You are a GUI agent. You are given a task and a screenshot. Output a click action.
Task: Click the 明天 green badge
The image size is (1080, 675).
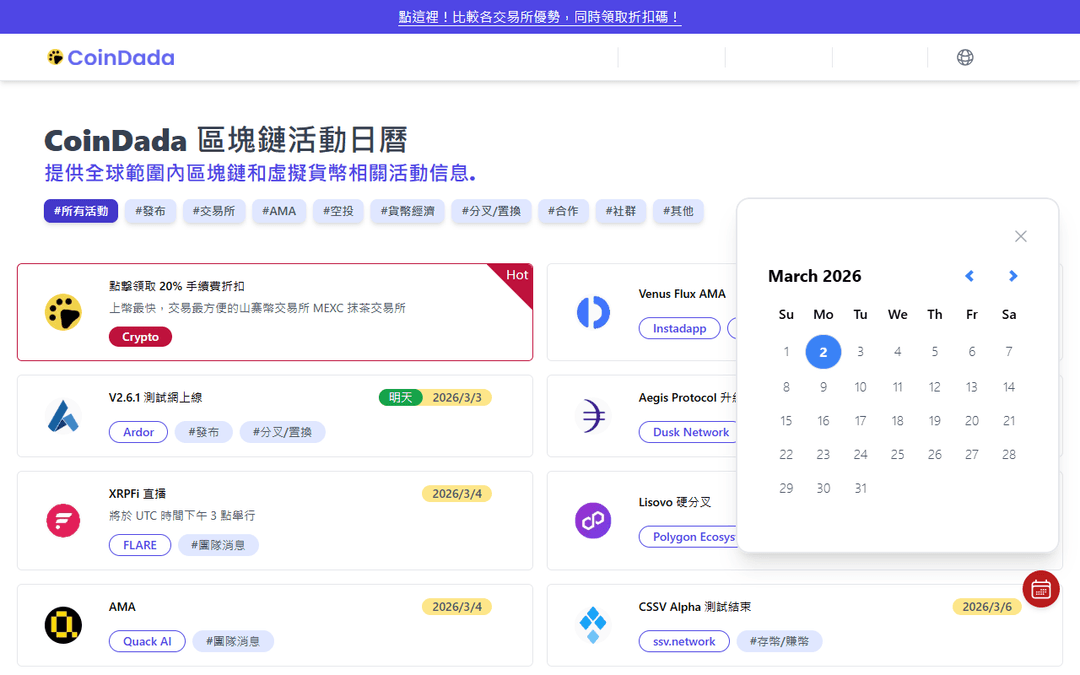coord(400,397)
